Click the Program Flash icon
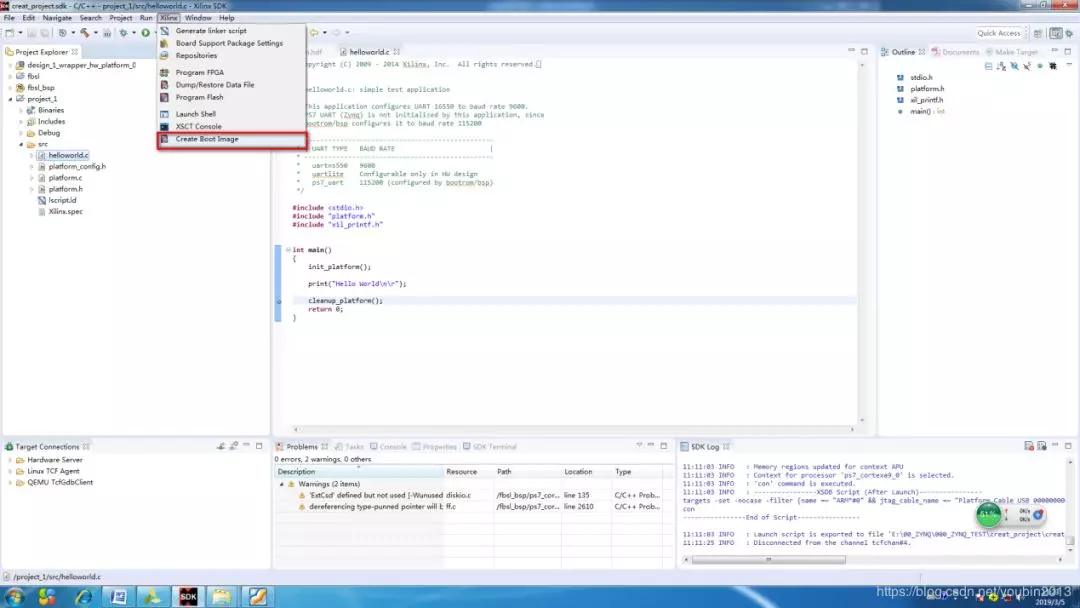1080x608 pixels. (x=165, y=98)
